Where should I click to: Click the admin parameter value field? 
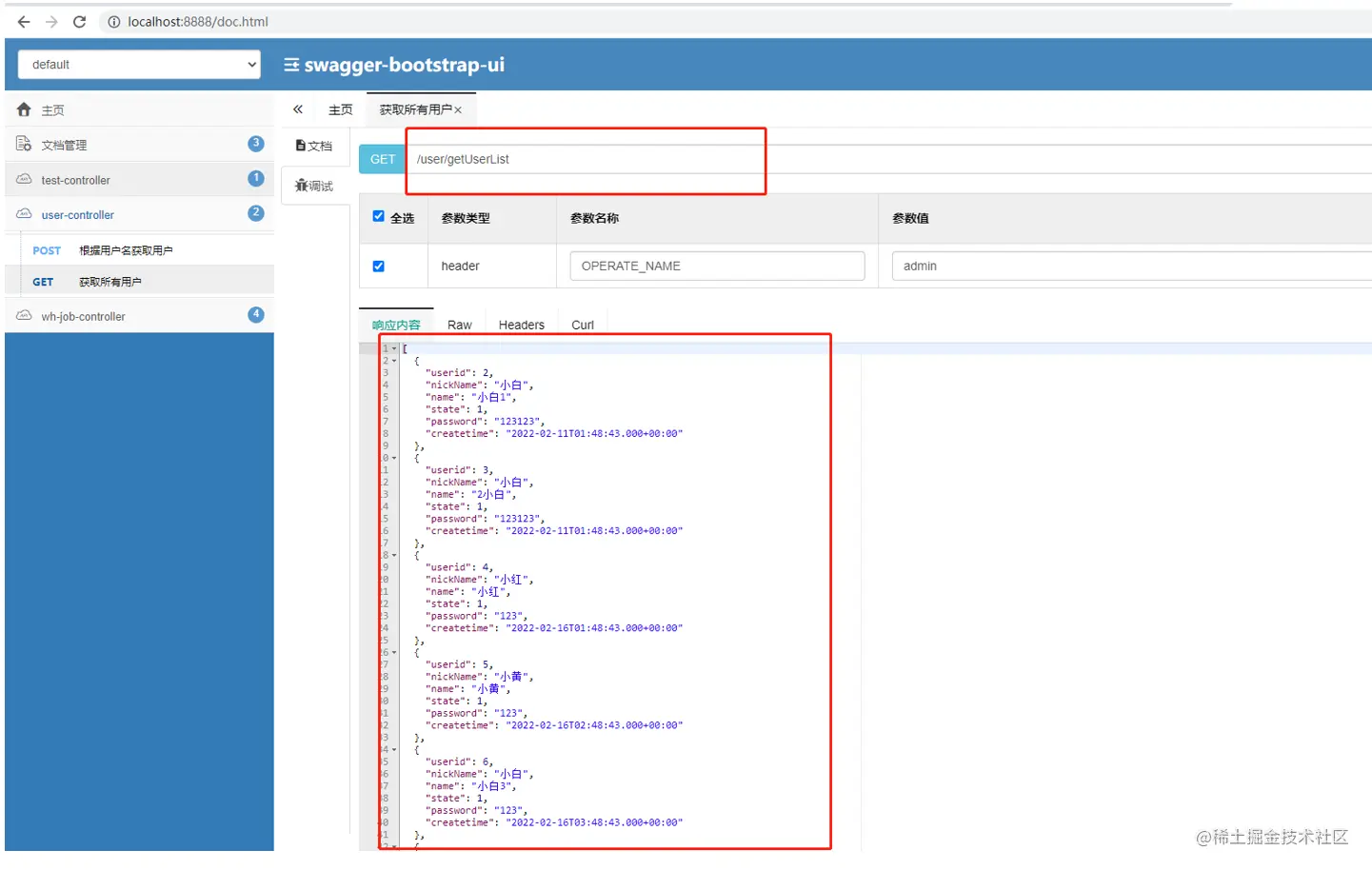pyautogui.click(x=1132, y=266)
